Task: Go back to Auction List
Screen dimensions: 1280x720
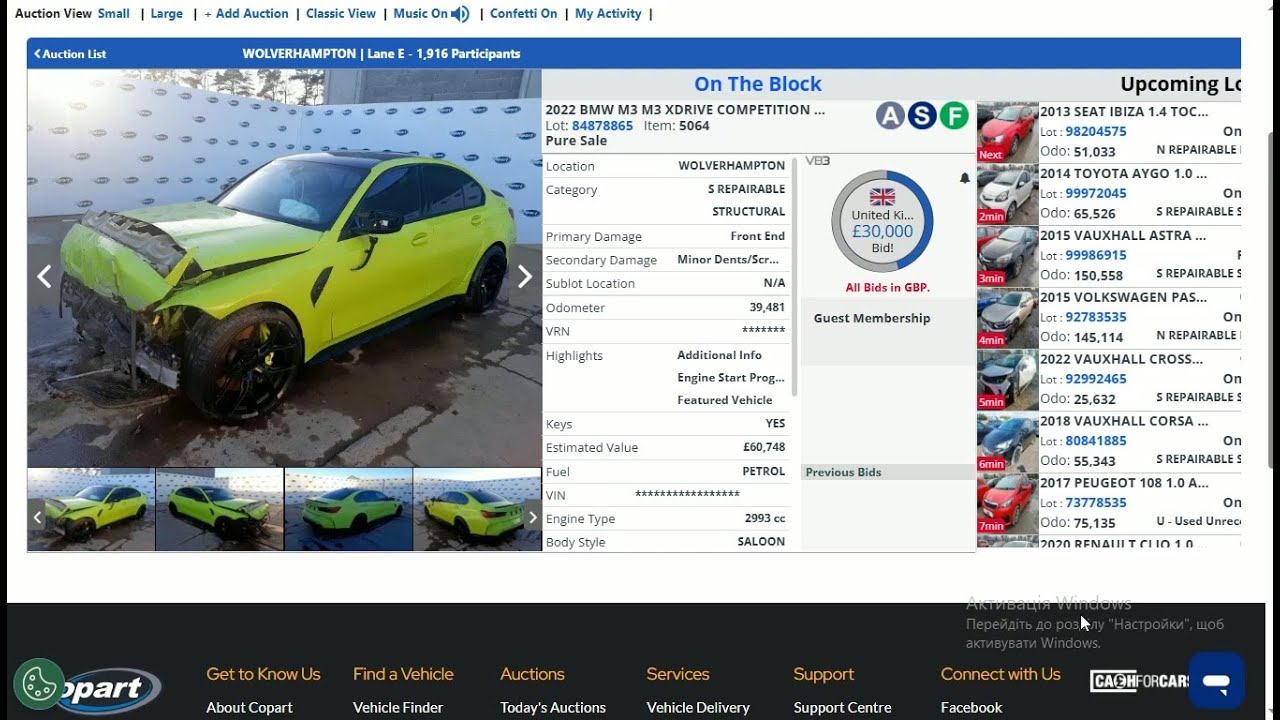Action: pyautogui.click(x=70, y=54)
